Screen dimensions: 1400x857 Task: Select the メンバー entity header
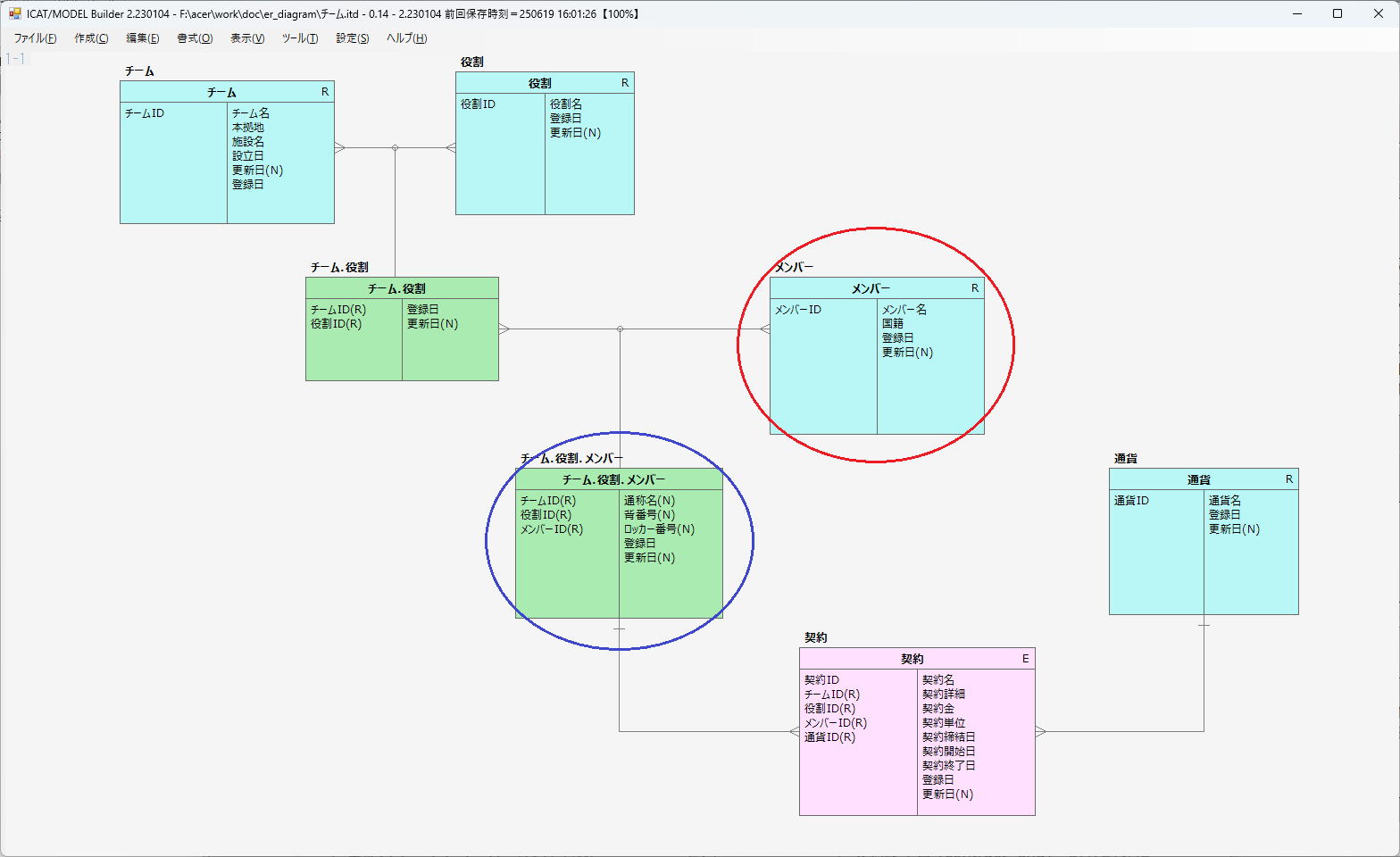(x=877, y=288)
